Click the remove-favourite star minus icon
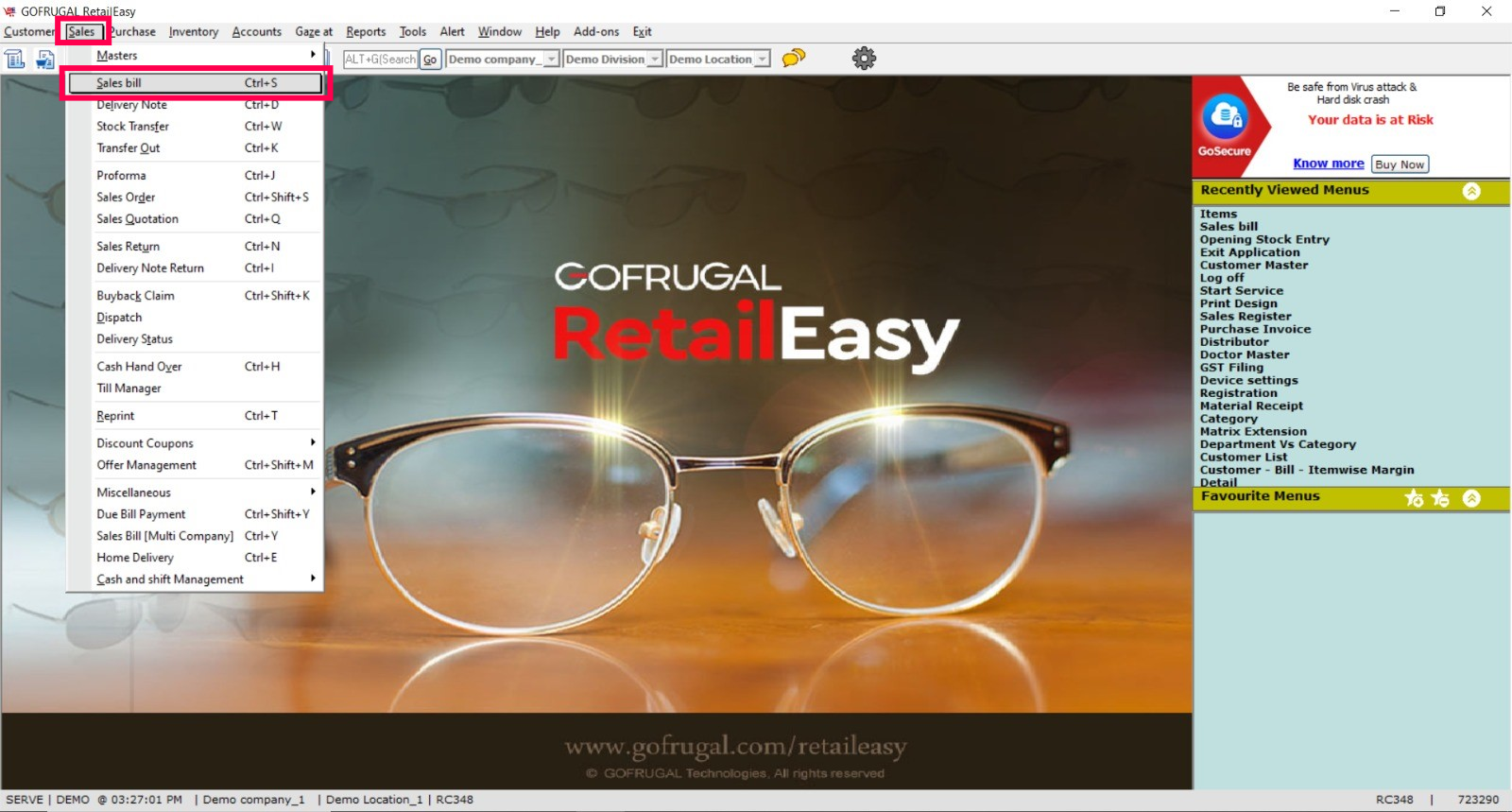Image resolution: width=1512 pixels, height=812 pixels. click(x=1440, y=498)
